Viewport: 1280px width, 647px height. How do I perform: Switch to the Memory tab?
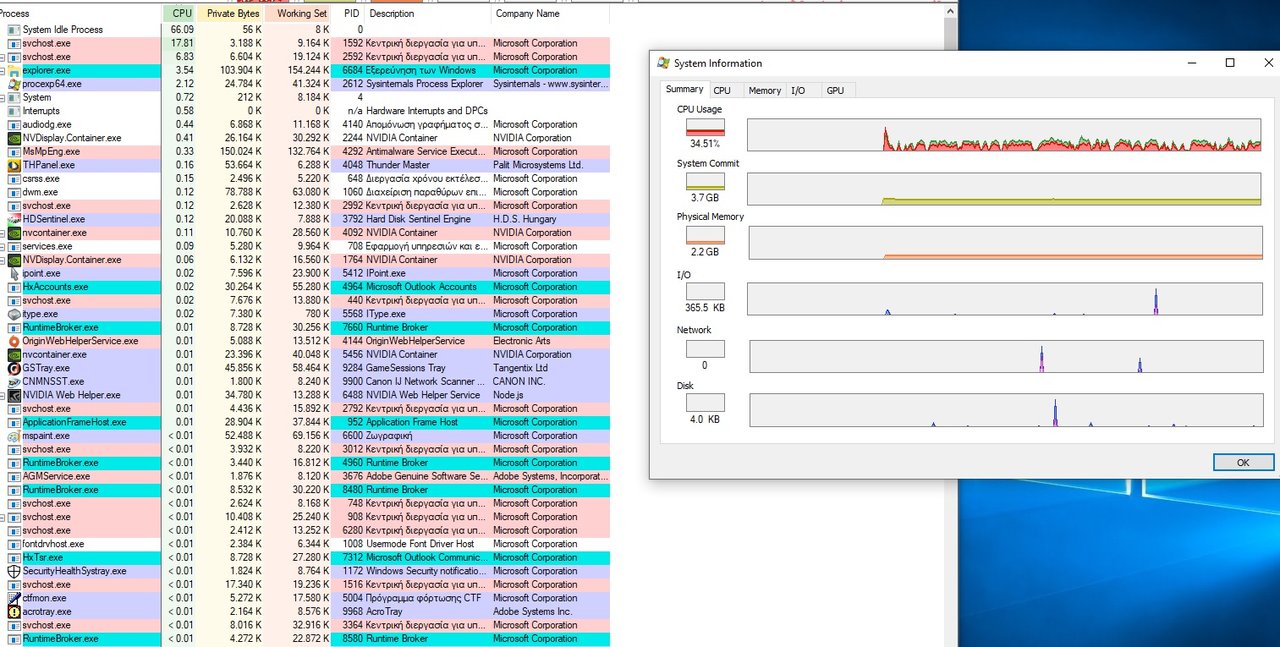764,91
